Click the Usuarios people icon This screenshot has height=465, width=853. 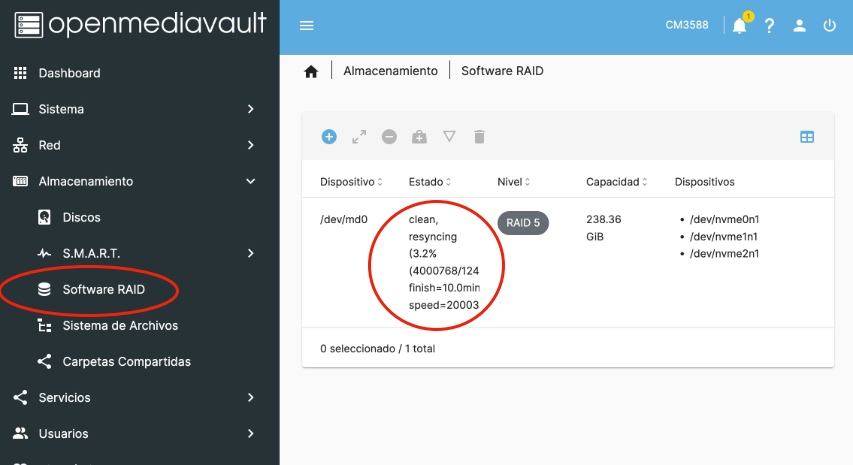coord(20,433)
